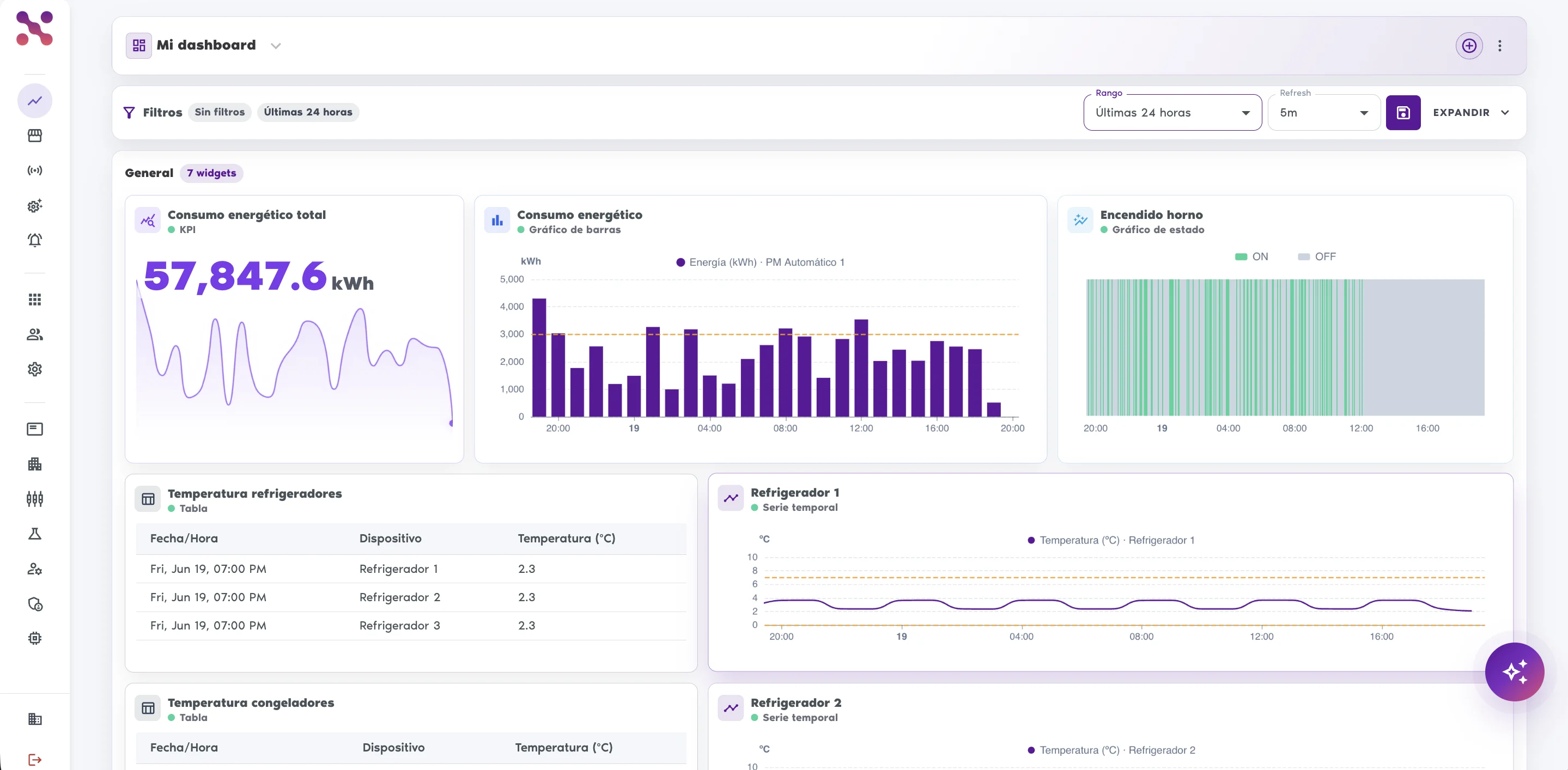Image resolution: width=1568 pixels, height=770 pixels.
Task: Click the 57,847.6 kWh KPI value
Action: point(259,277)
